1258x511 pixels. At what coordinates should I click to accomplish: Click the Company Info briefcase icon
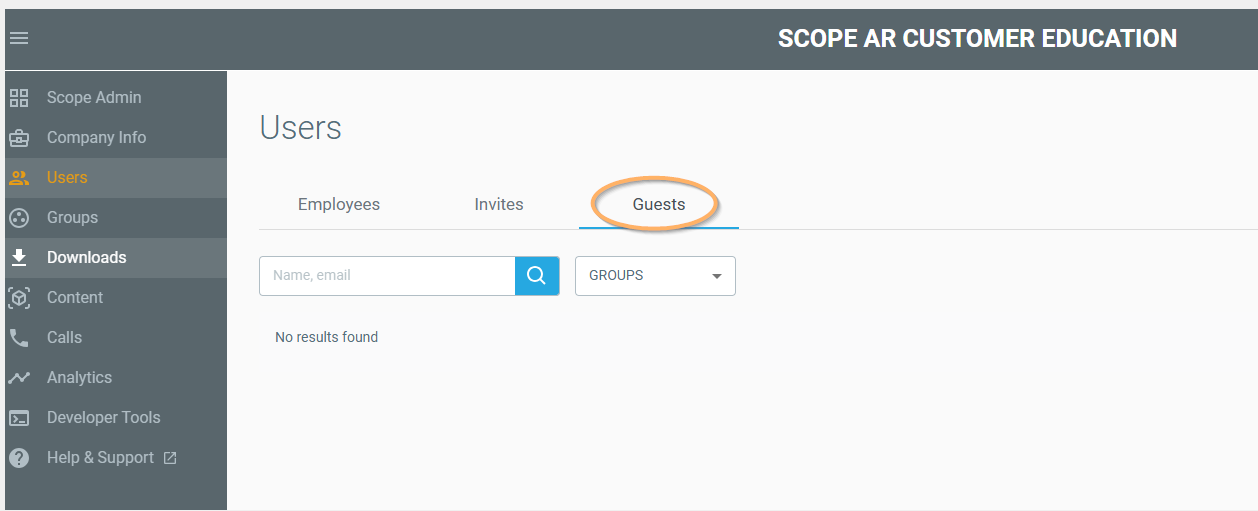coord(19,138)
